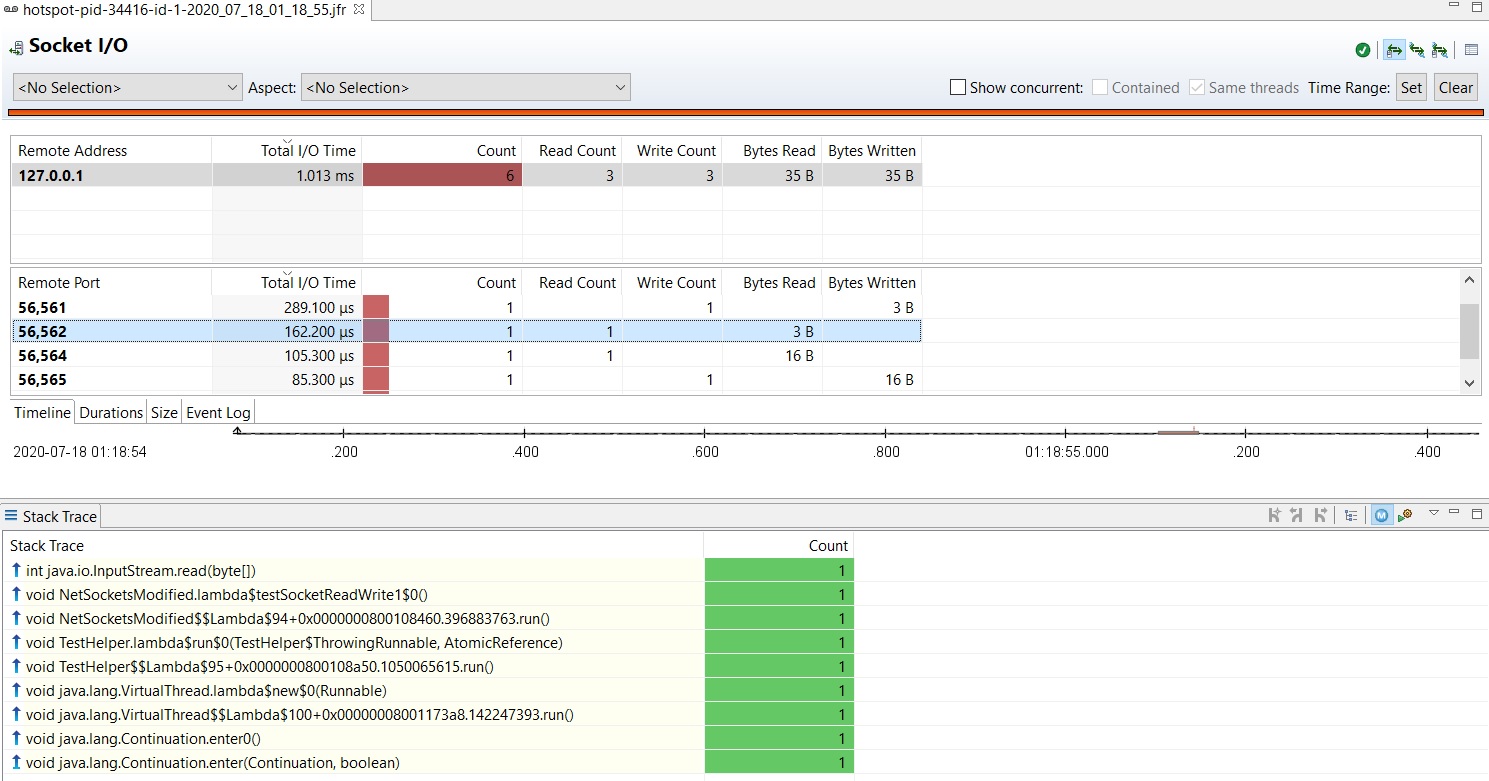
Task: Click the green checkmark rule results icon
Action: 1363,50
